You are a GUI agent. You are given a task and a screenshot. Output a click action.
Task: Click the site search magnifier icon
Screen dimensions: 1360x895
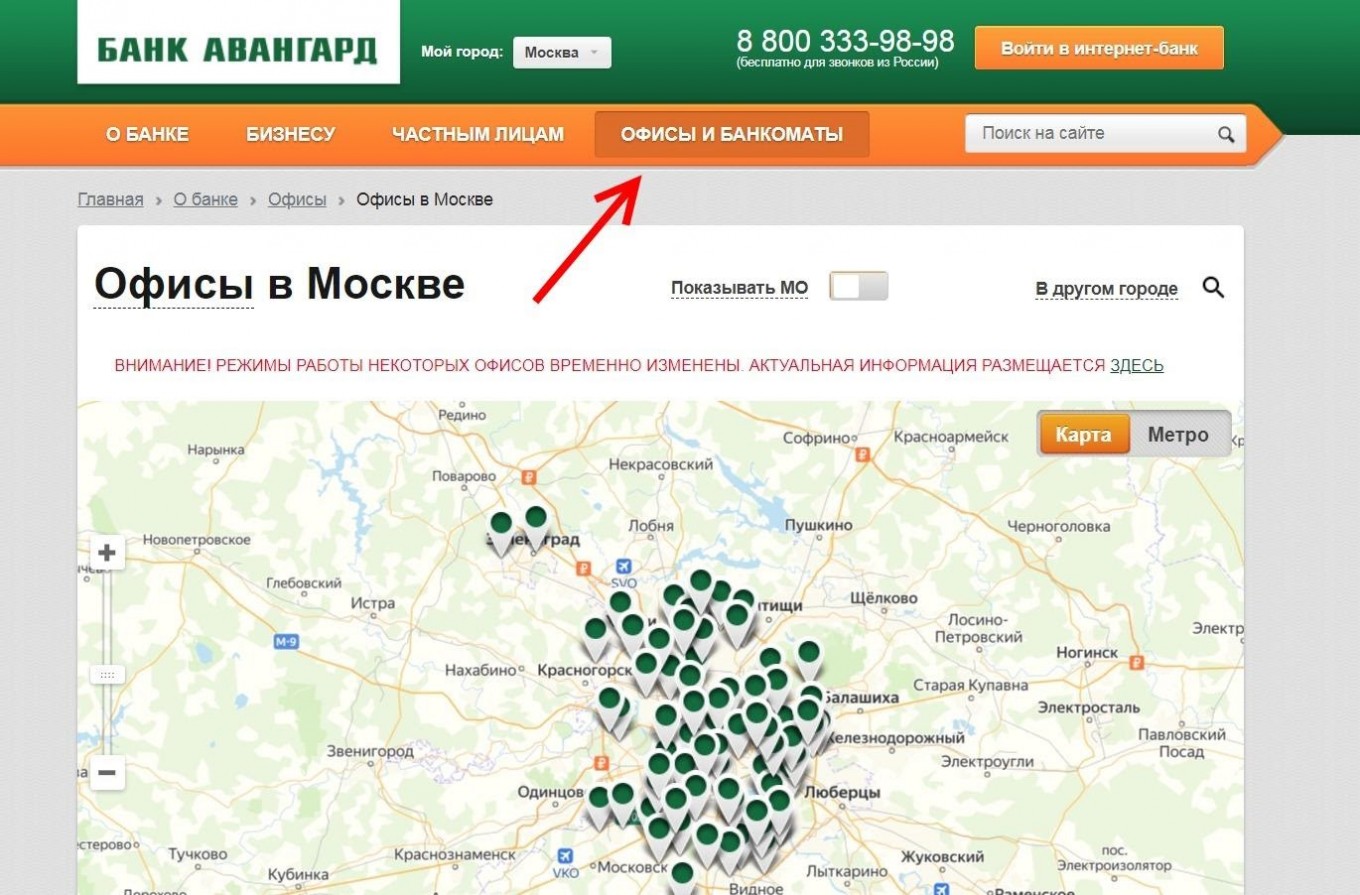(x=1226, y=135)
